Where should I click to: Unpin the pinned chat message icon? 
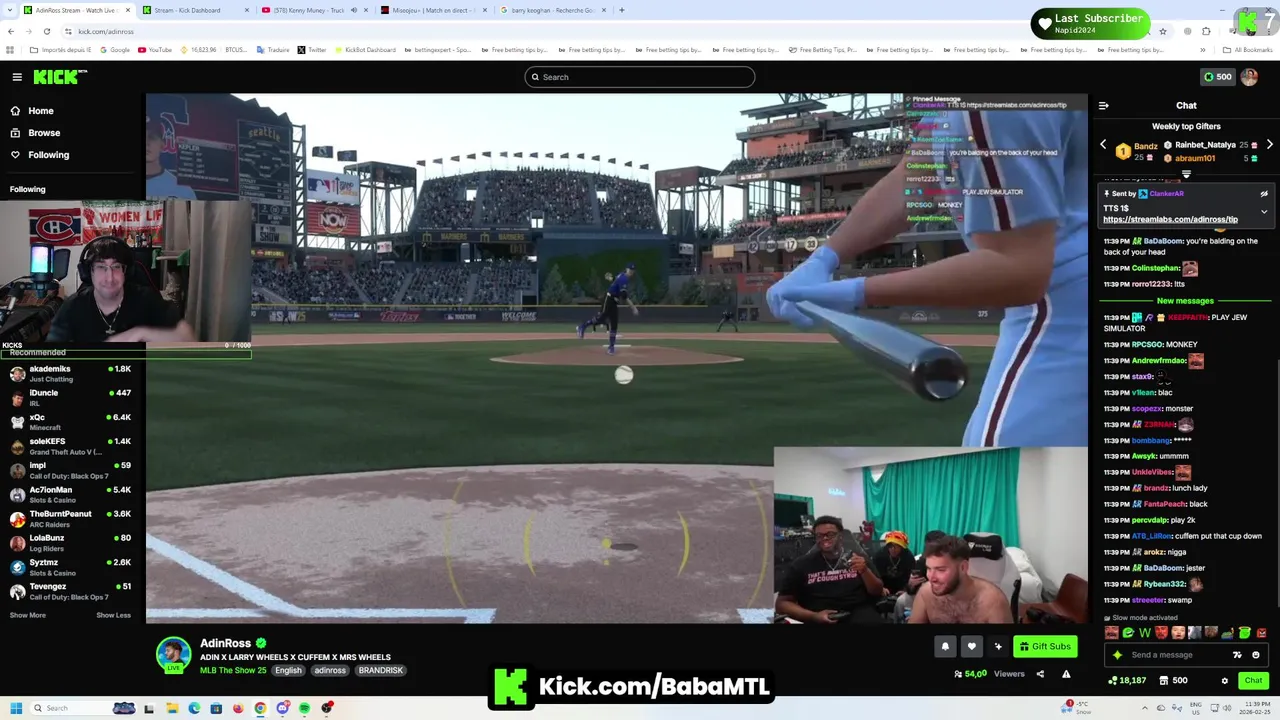(1264, 194)
